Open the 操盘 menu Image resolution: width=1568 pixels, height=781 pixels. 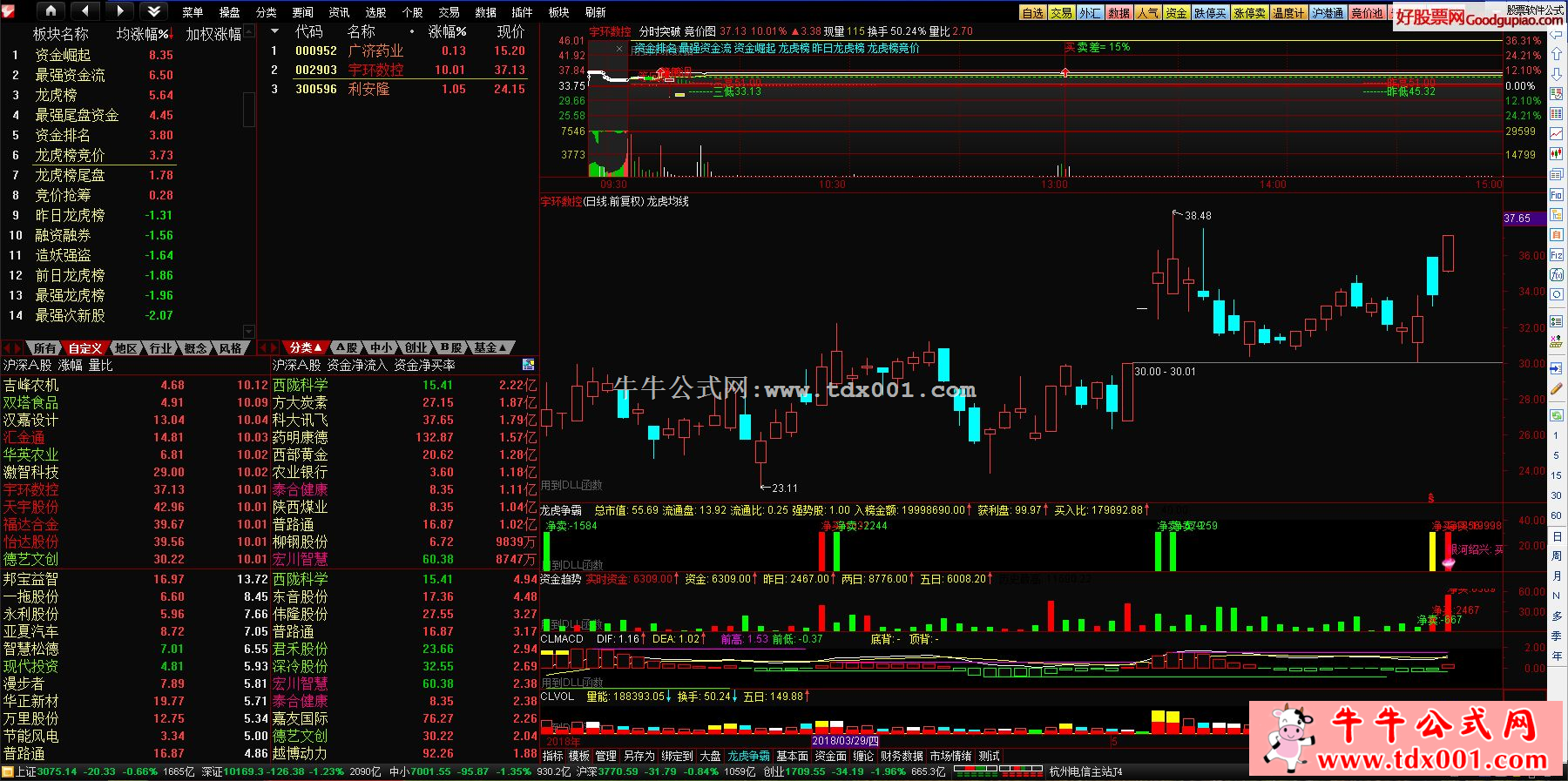click(229, 12)
